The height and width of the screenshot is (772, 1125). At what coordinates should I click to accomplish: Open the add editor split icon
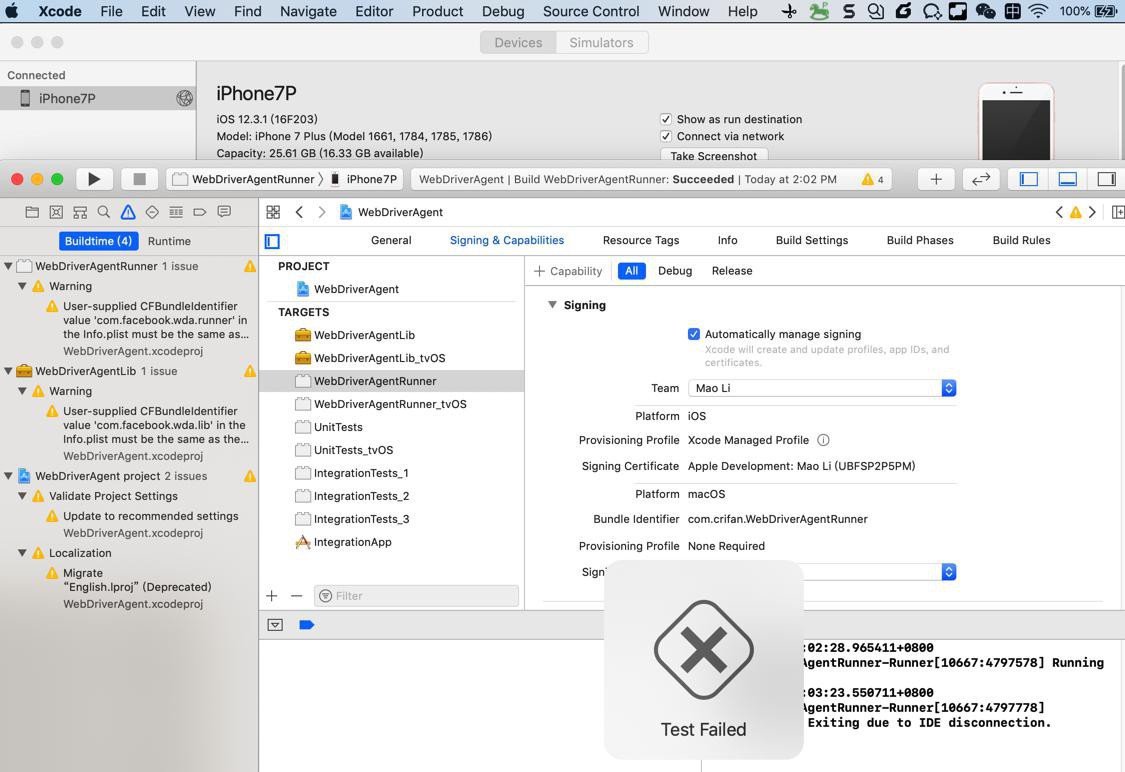coord(1117,212)
